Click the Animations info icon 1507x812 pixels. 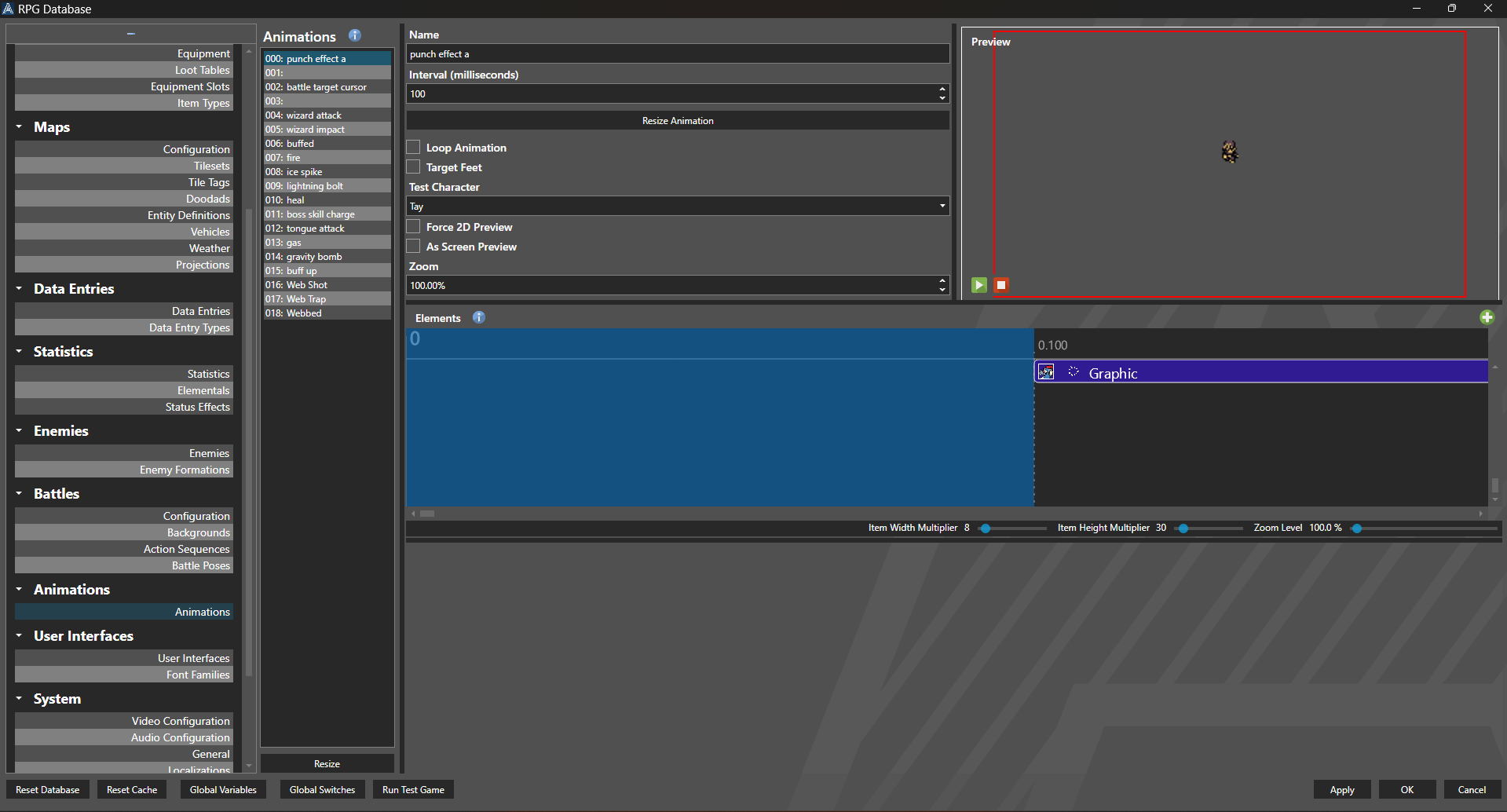click(354, 35)
